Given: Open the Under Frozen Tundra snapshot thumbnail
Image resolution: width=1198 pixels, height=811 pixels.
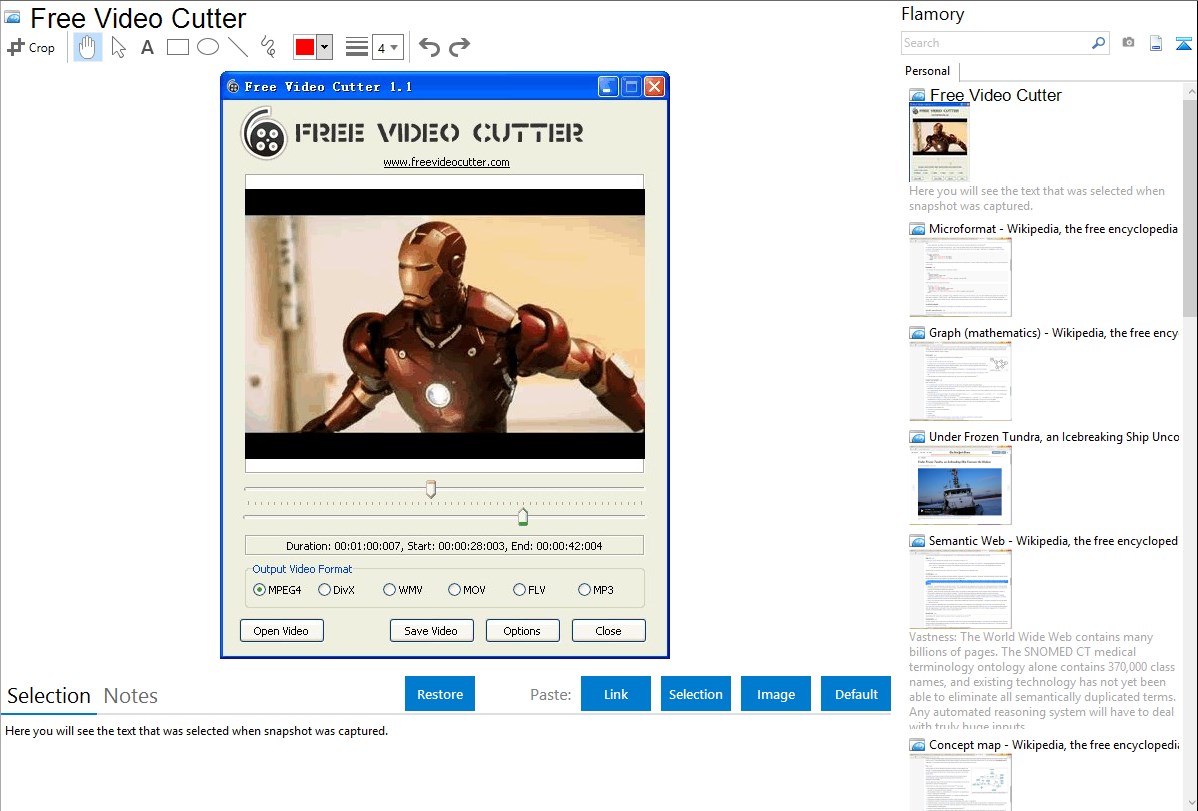Looking at the screenshot, I should point(960,485).
